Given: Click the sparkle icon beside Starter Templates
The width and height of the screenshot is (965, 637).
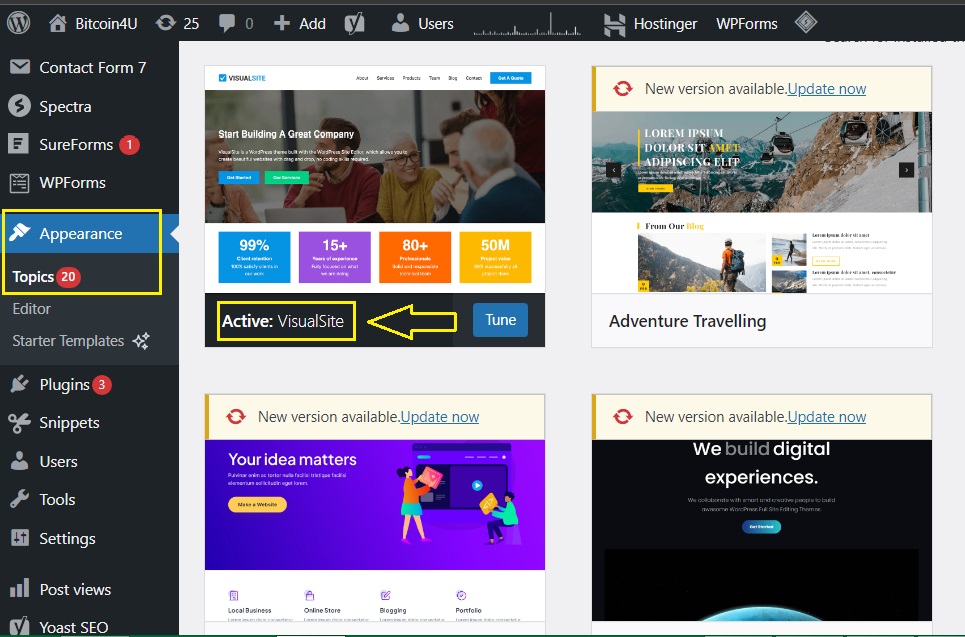Looking at the screenshot, I should click(x=141, y=340).
